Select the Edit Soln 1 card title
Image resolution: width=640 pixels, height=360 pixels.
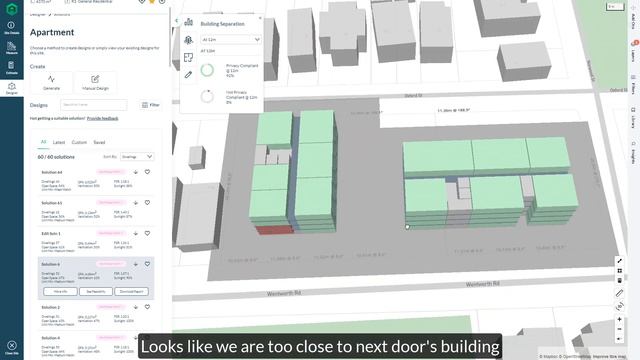coord(51,233)
